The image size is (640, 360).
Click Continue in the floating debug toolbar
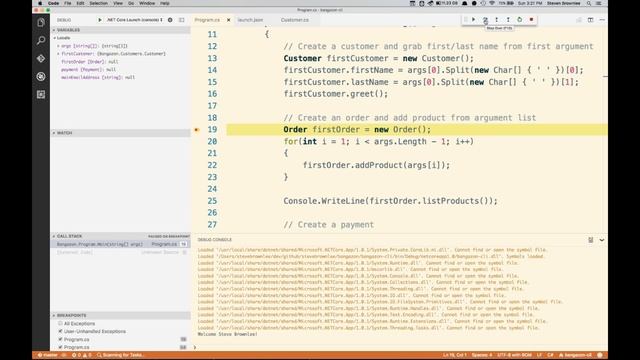(x=473, y=20)
